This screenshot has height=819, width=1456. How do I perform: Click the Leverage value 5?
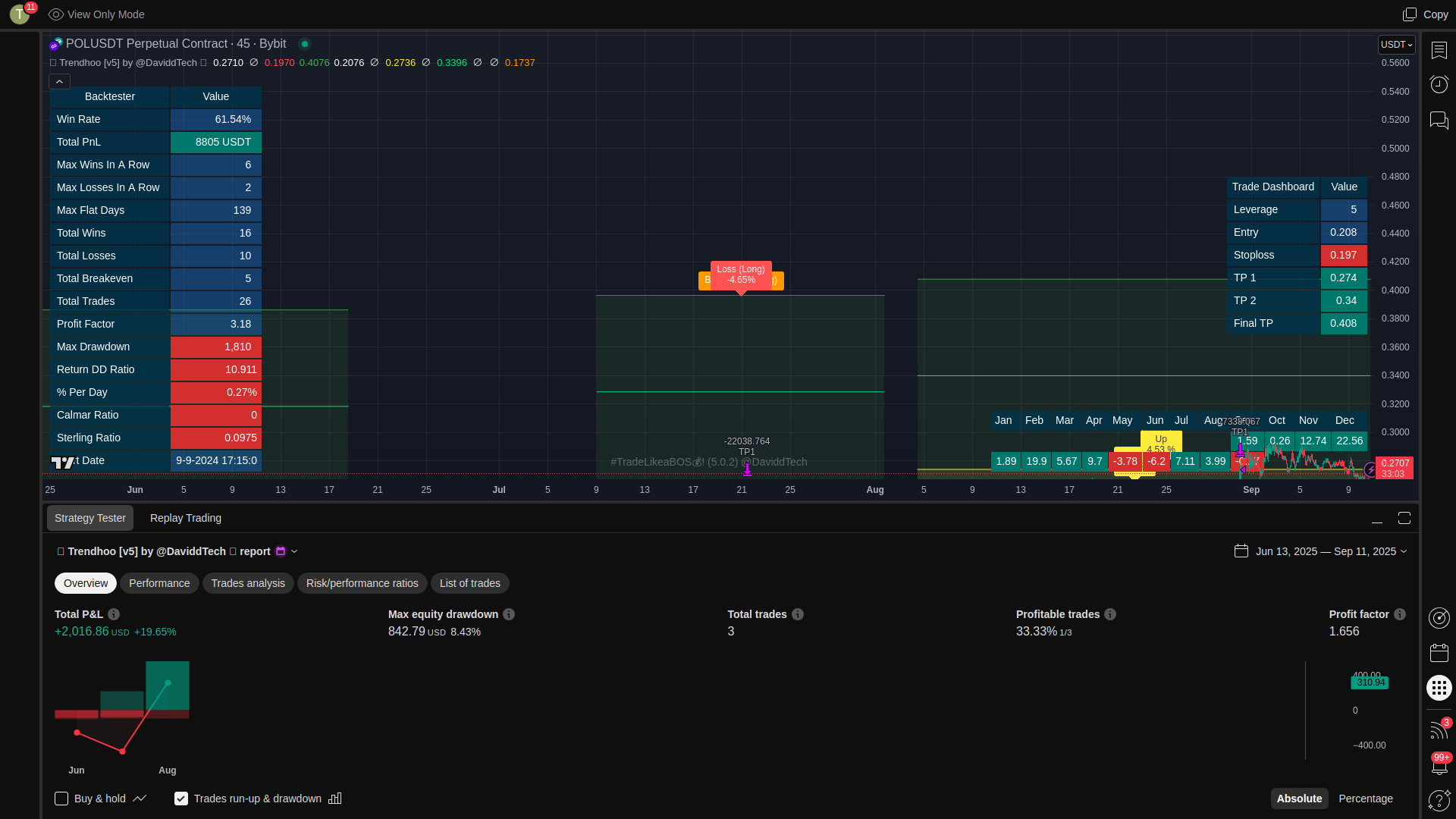coord(1344,209)
